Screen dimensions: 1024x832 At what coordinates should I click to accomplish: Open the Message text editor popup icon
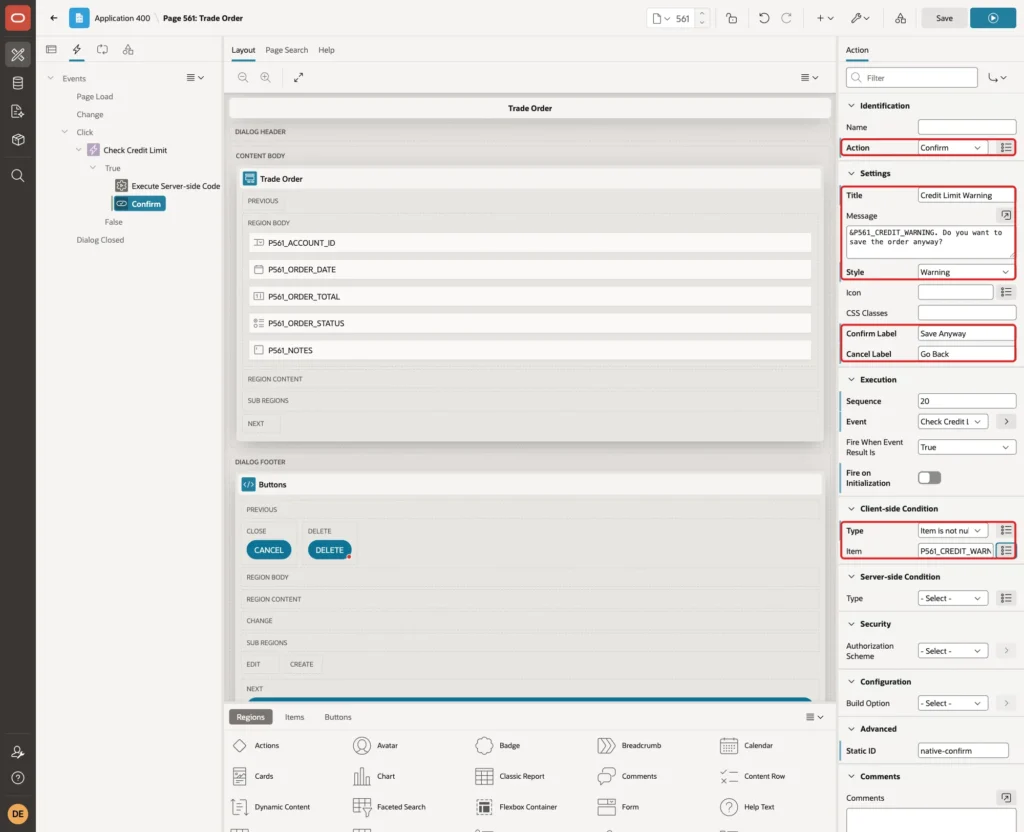click(1006, 215)
